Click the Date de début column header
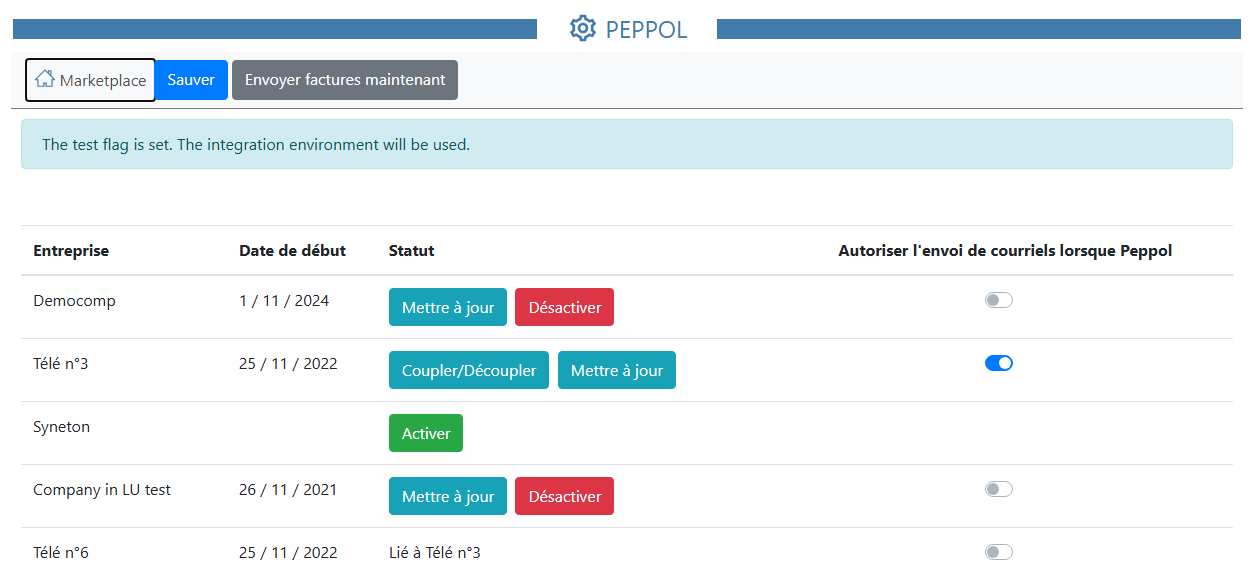 292,251
